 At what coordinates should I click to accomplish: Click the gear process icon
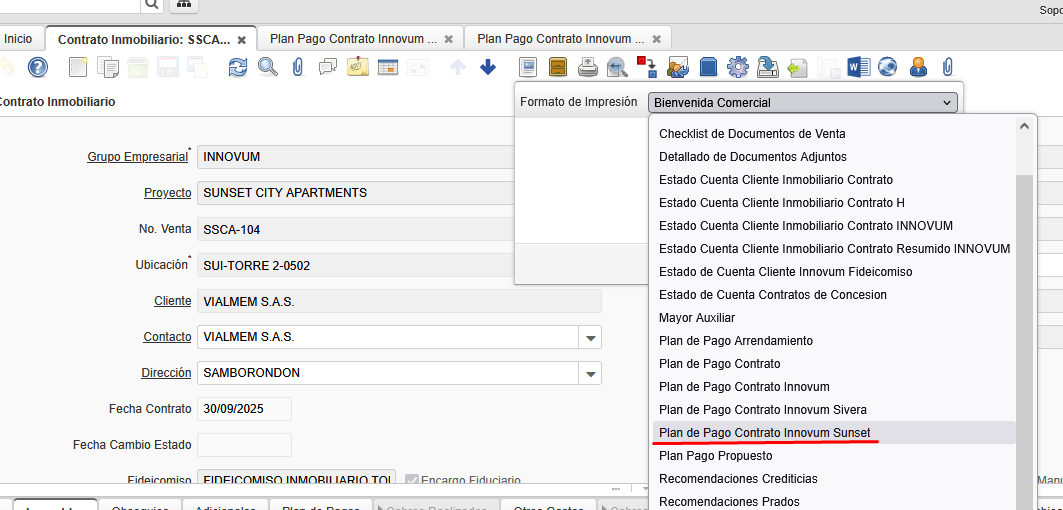[x=738, y=67]
